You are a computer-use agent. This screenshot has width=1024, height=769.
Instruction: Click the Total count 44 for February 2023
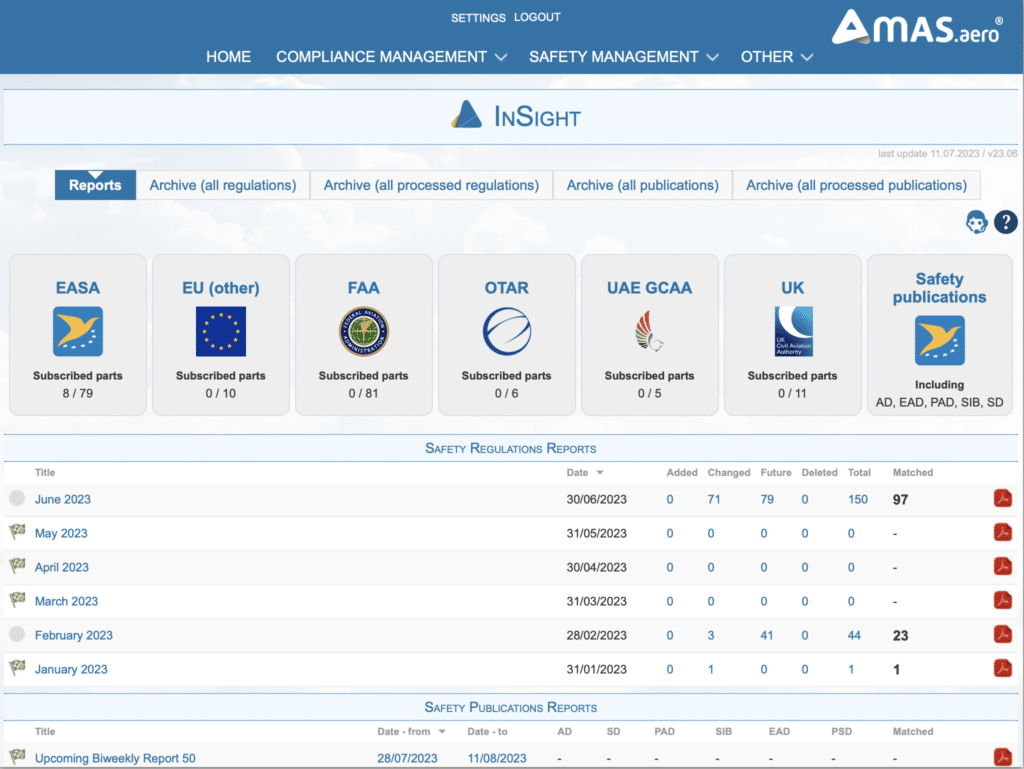tap(854, 635)
